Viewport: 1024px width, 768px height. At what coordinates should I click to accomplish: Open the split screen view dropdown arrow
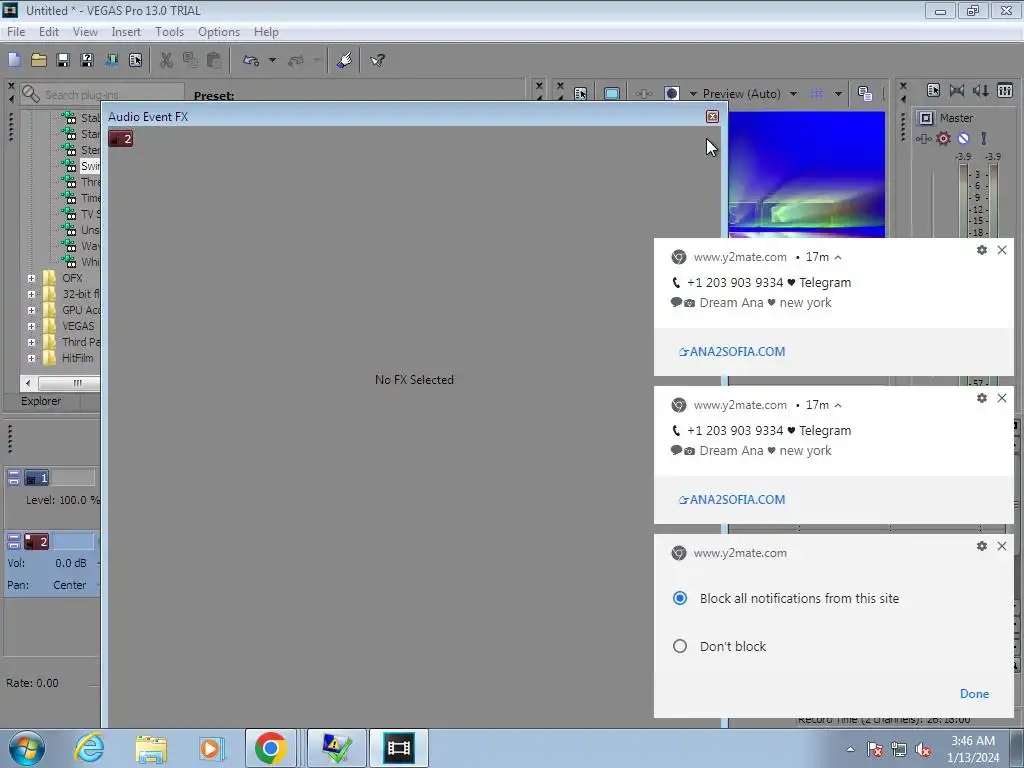coord(693,93)
